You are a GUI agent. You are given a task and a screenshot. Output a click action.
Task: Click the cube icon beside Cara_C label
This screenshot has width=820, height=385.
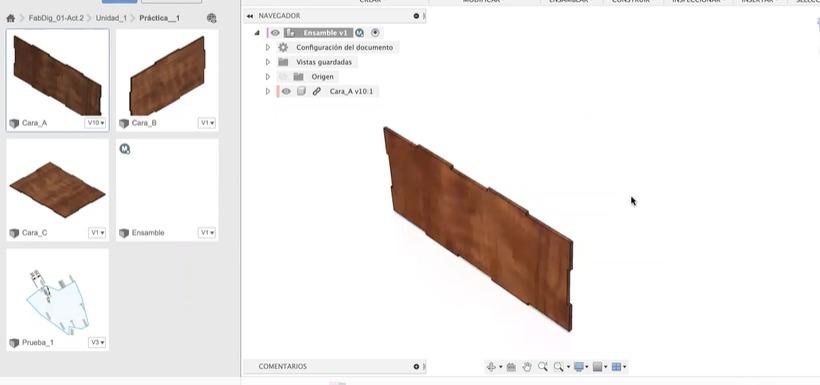[14, 233]
